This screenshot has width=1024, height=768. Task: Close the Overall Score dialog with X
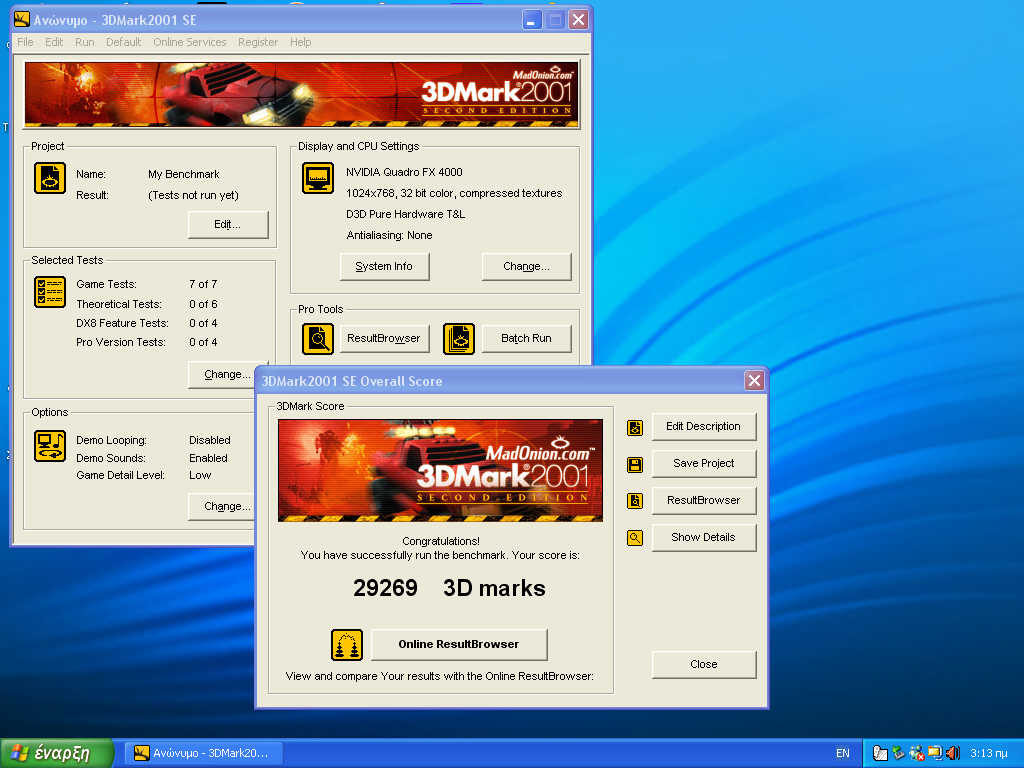[x=754, y=381]
